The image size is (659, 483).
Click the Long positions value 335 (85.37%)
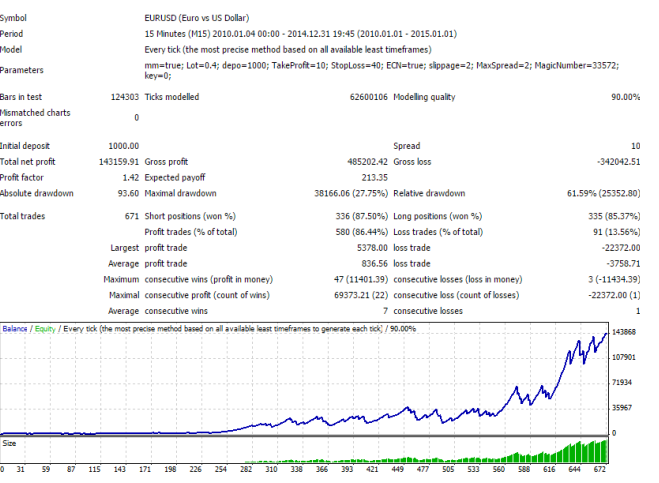pyautogui.click(x=614, y=216)
